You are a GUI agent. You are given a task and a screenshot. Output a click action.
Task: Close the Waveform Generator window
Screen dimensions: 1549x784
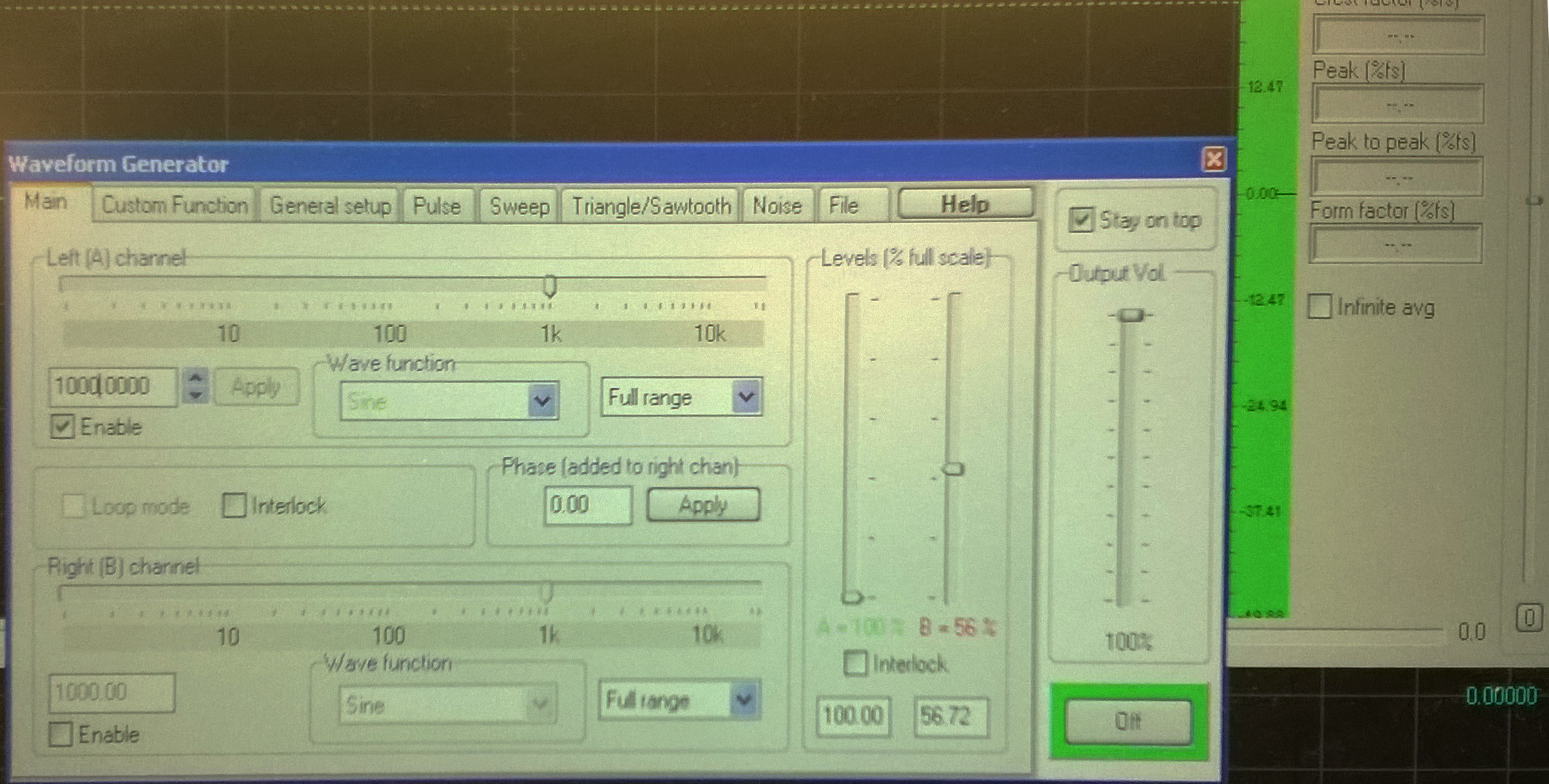(x=1213, y=159)
